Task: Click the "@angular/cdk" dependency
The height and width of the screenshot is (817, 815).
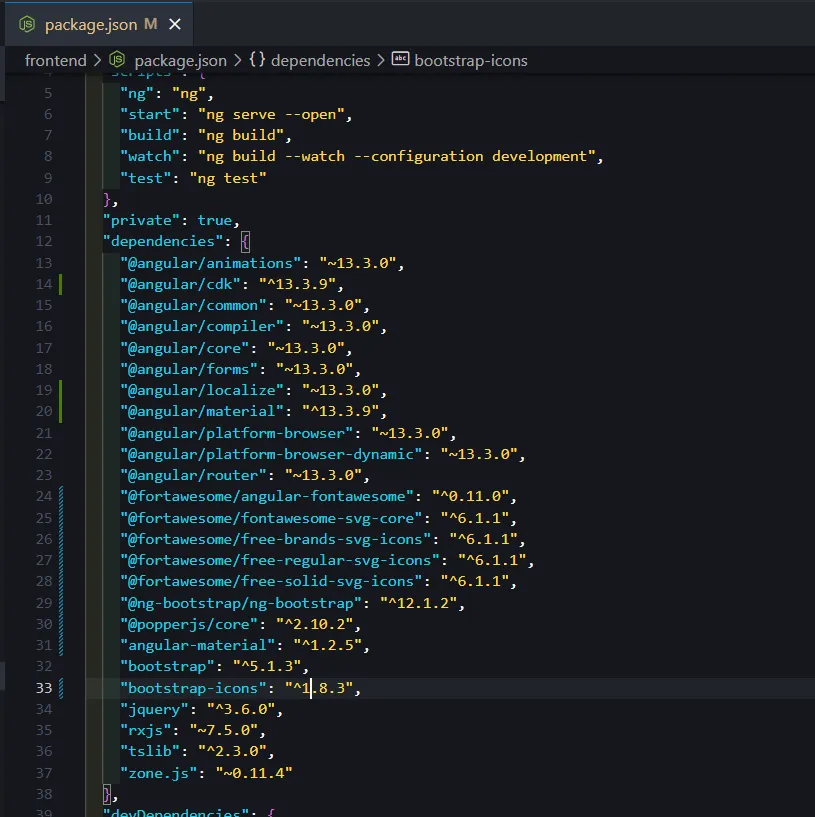Action: (x=180, y=284)
